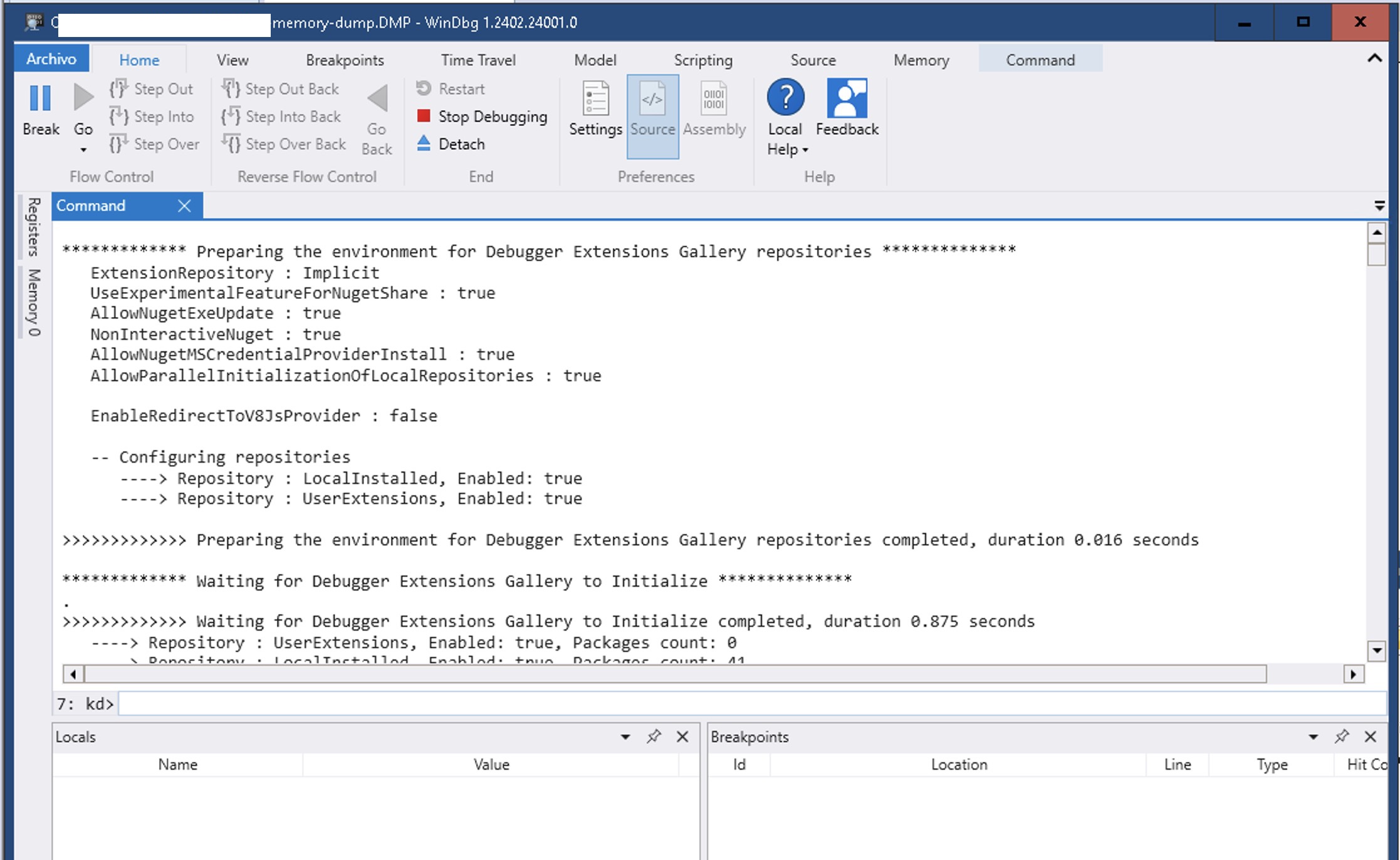Screen dimensions: 1400x860
Task: Open the Source ribbon tab
Action: (x=813, y=60)
